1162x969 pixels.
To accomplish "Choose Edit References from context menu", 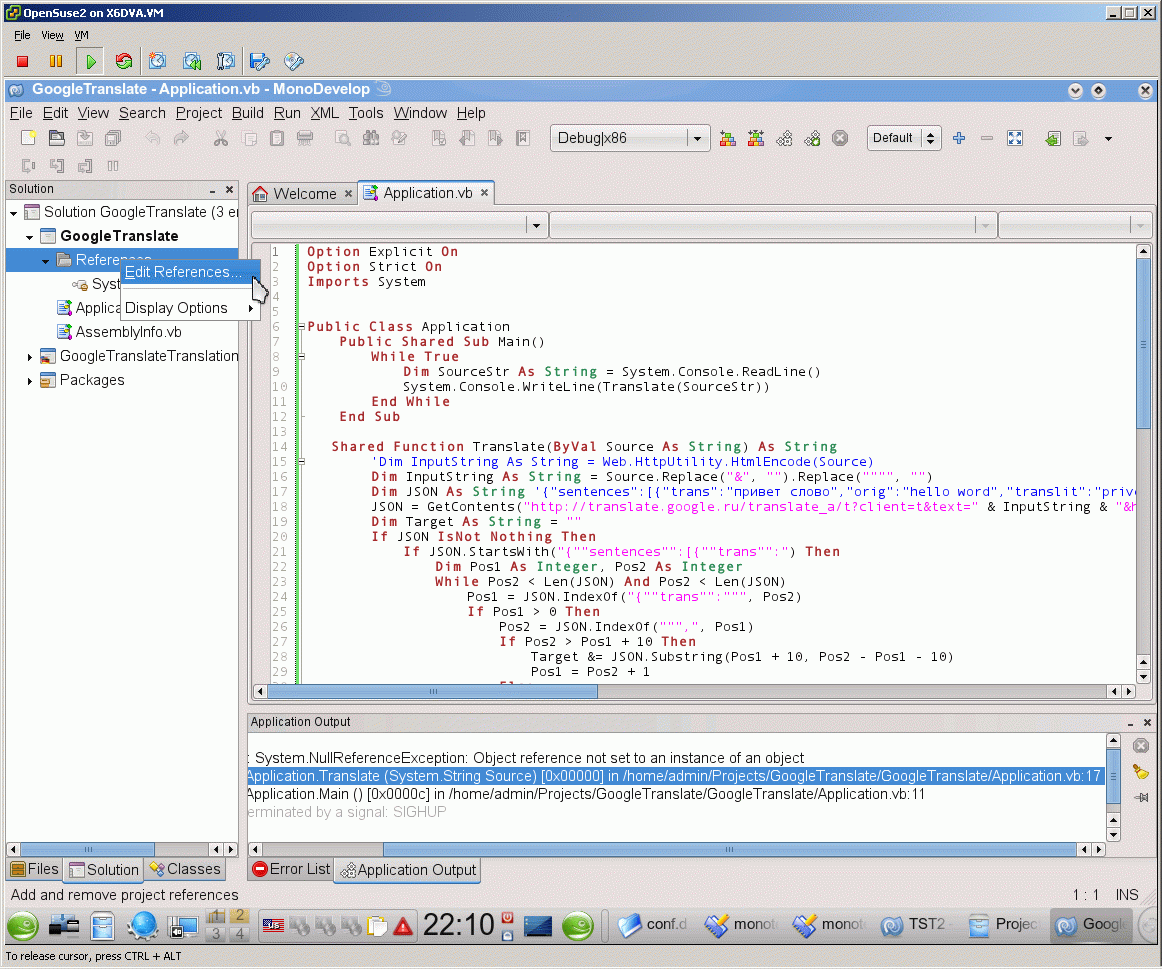I will (x=183, y=272).
